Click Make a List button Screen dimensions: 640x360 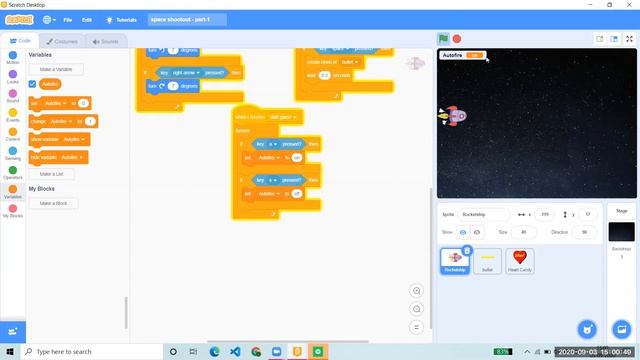click(51, 174)
